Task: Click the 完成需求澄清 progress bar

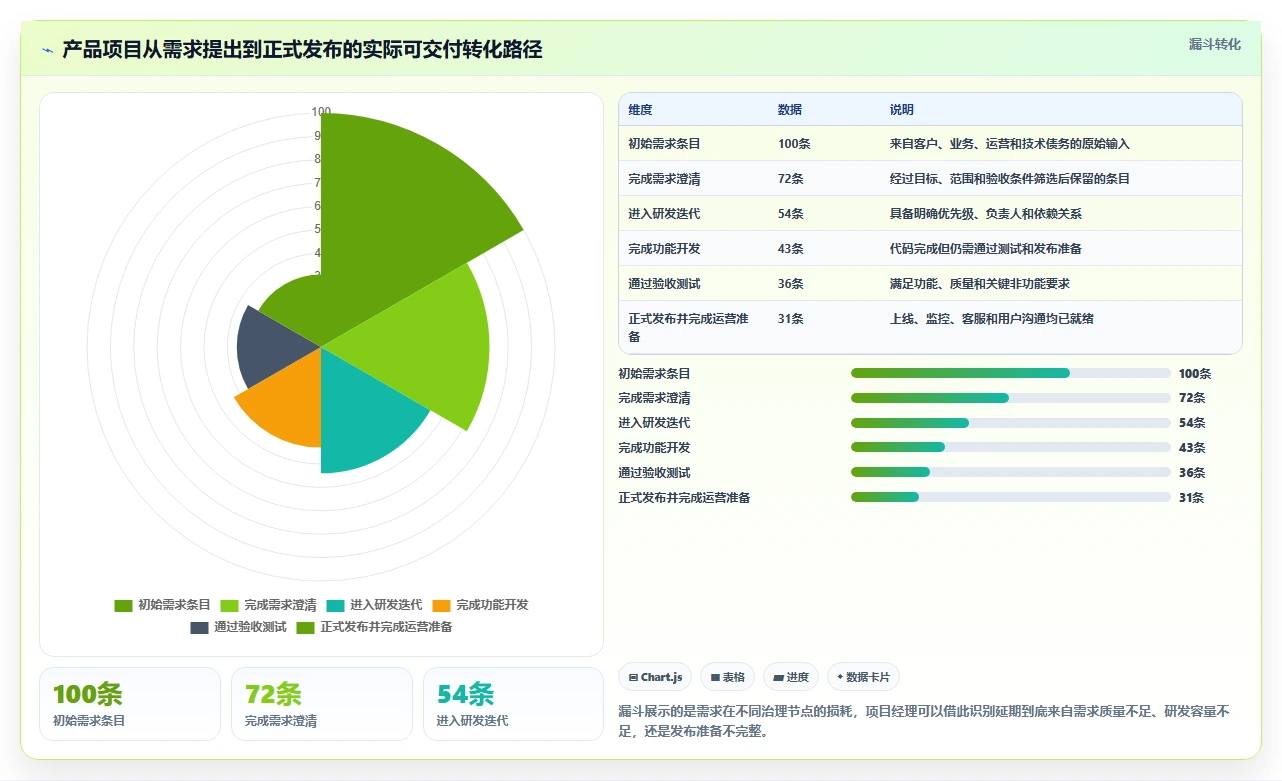Action: pyautogui.click(x=1010, y=398)
